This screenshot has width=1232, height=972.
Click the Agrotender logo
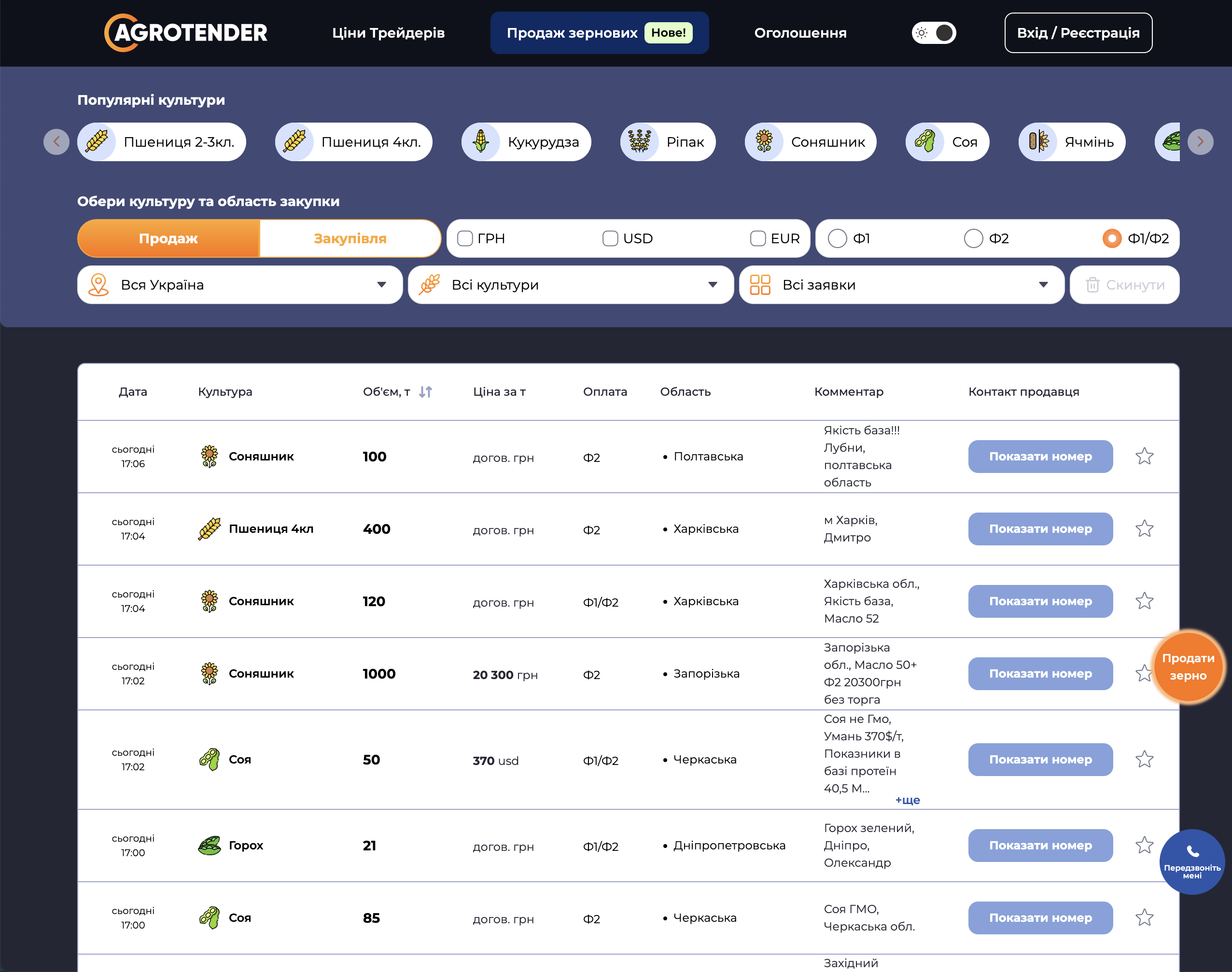click(185, 32)
